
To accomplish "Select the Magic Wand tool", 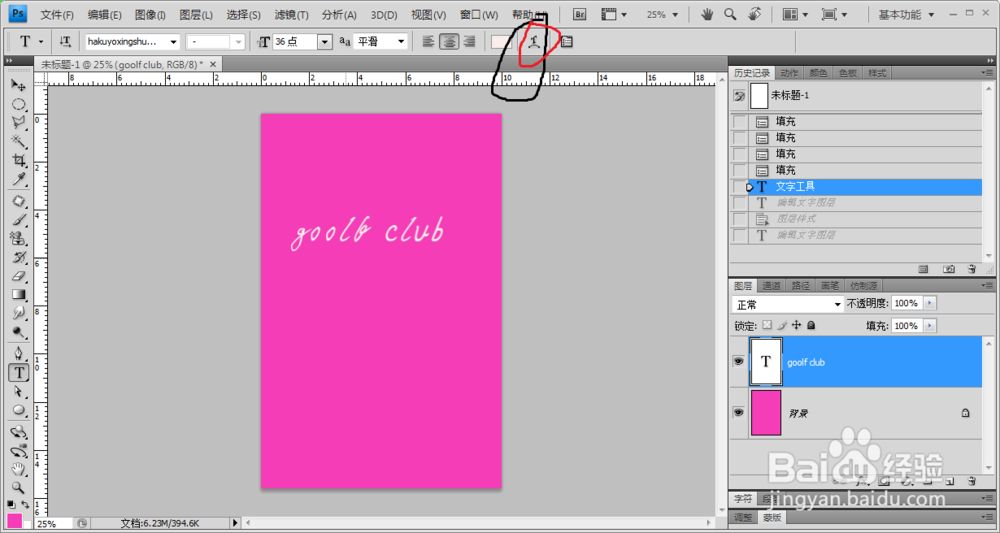I will (18, 141).
